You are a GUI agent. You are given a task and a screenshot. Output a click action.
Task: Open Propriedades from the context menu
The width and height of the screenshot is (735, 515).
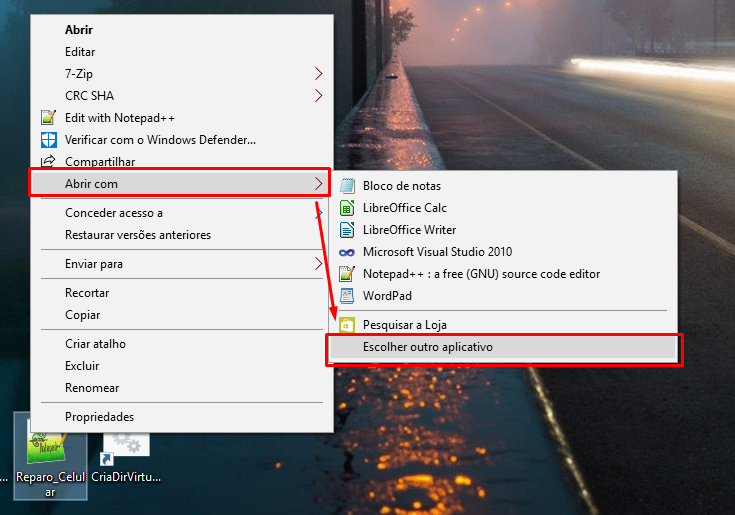182,417
